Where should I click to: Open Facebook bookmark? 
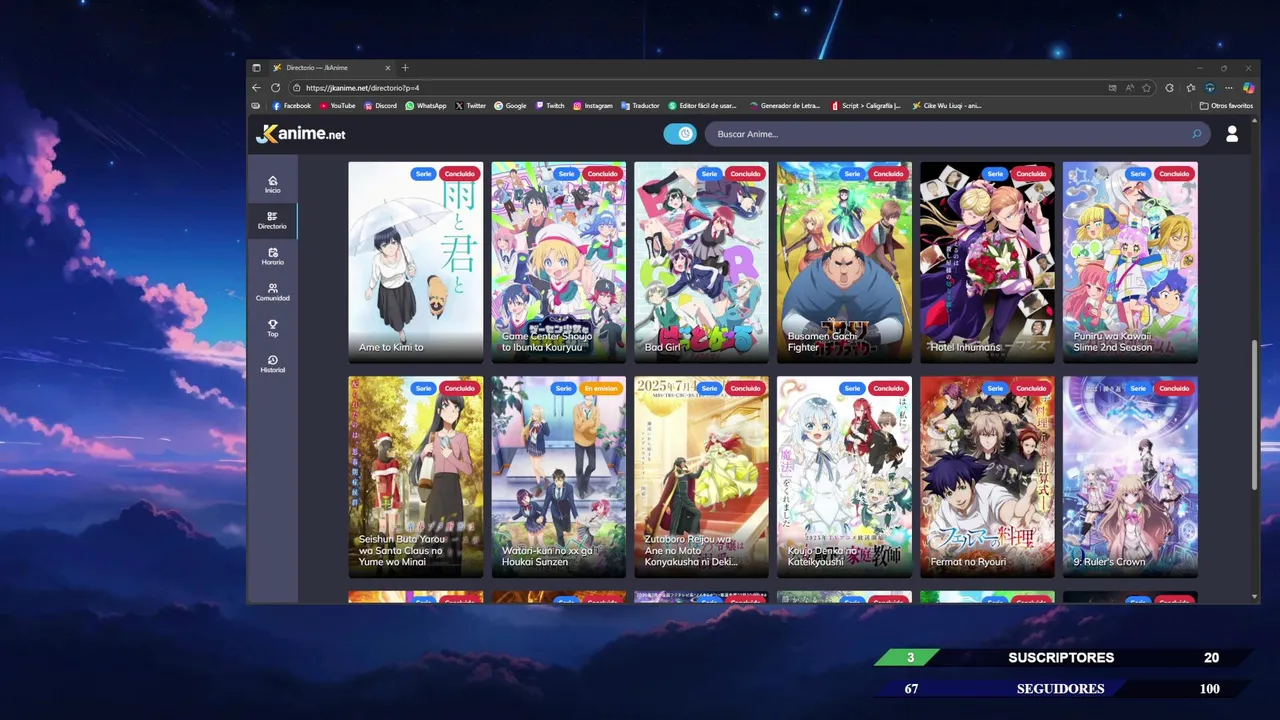(x=291, y=106)
